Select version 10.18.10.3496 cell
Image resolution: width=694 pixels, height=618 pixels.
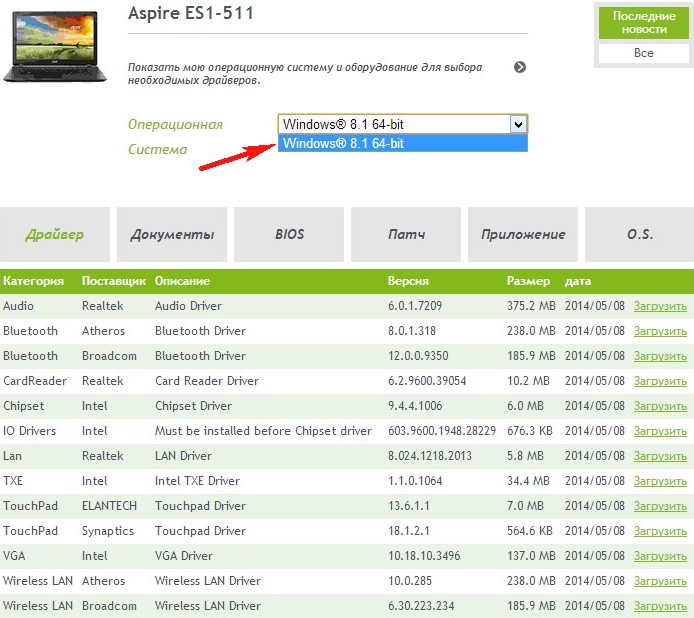424,556
